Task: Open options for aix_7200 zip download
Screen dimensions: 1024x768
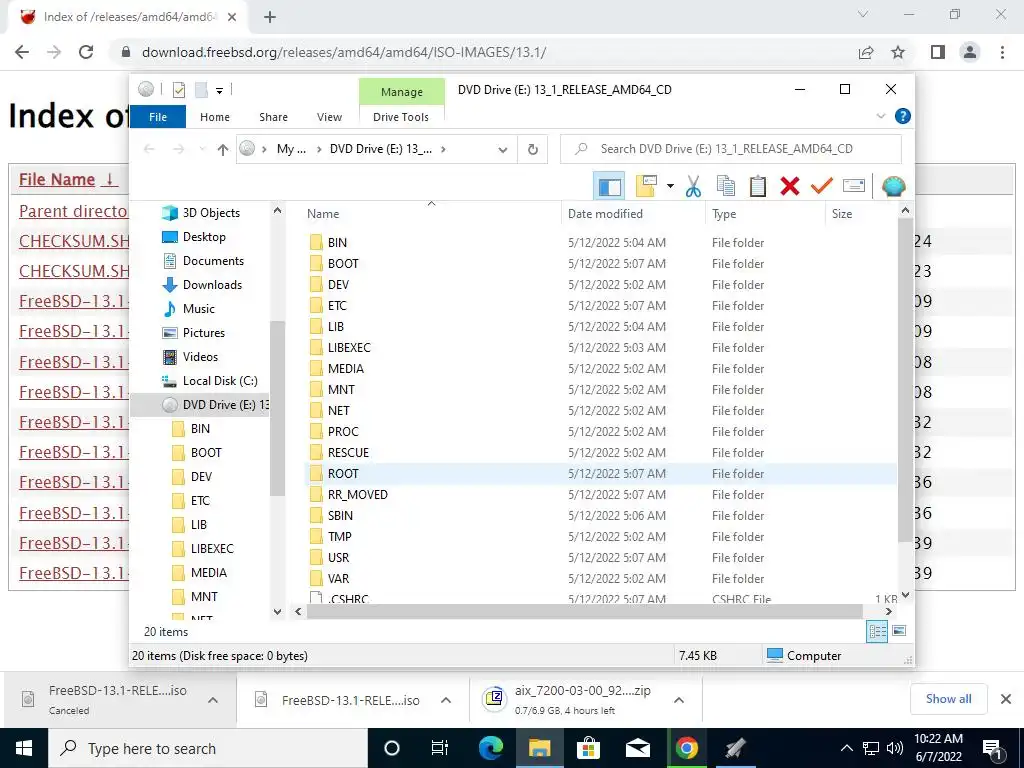Action: (x=679, y=700)
